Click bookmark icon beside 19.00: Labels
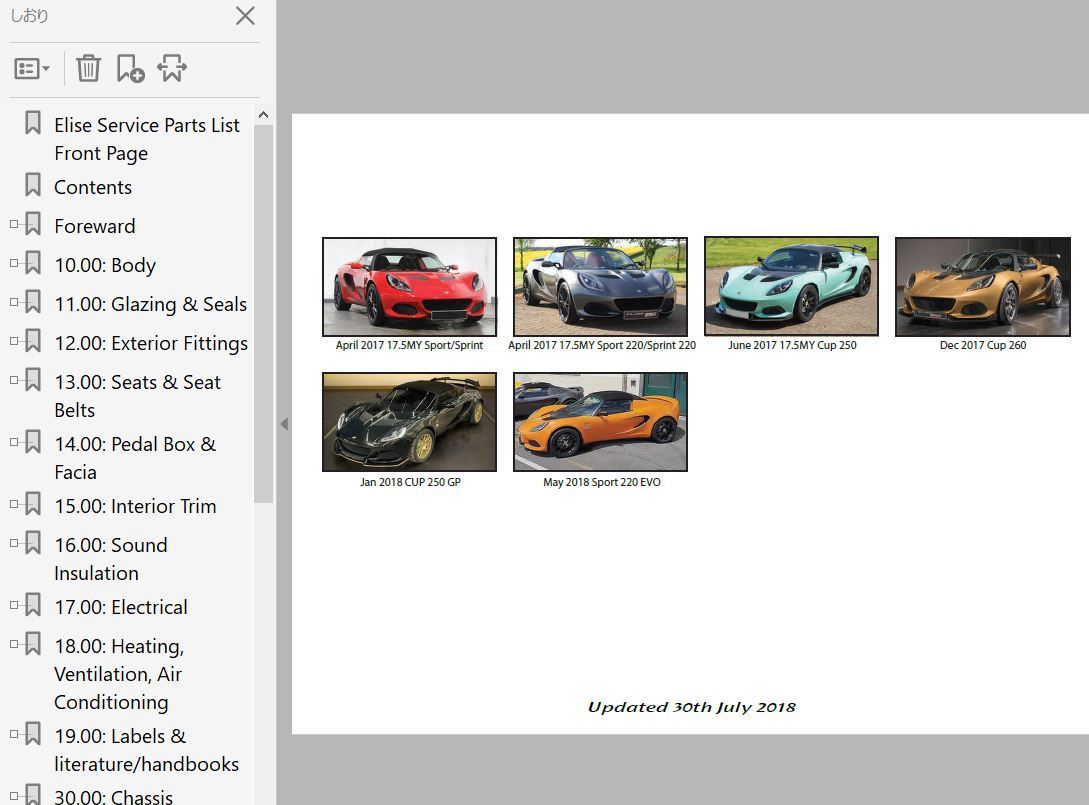This screenshot has height=805, width=1089. coord(33,733)
